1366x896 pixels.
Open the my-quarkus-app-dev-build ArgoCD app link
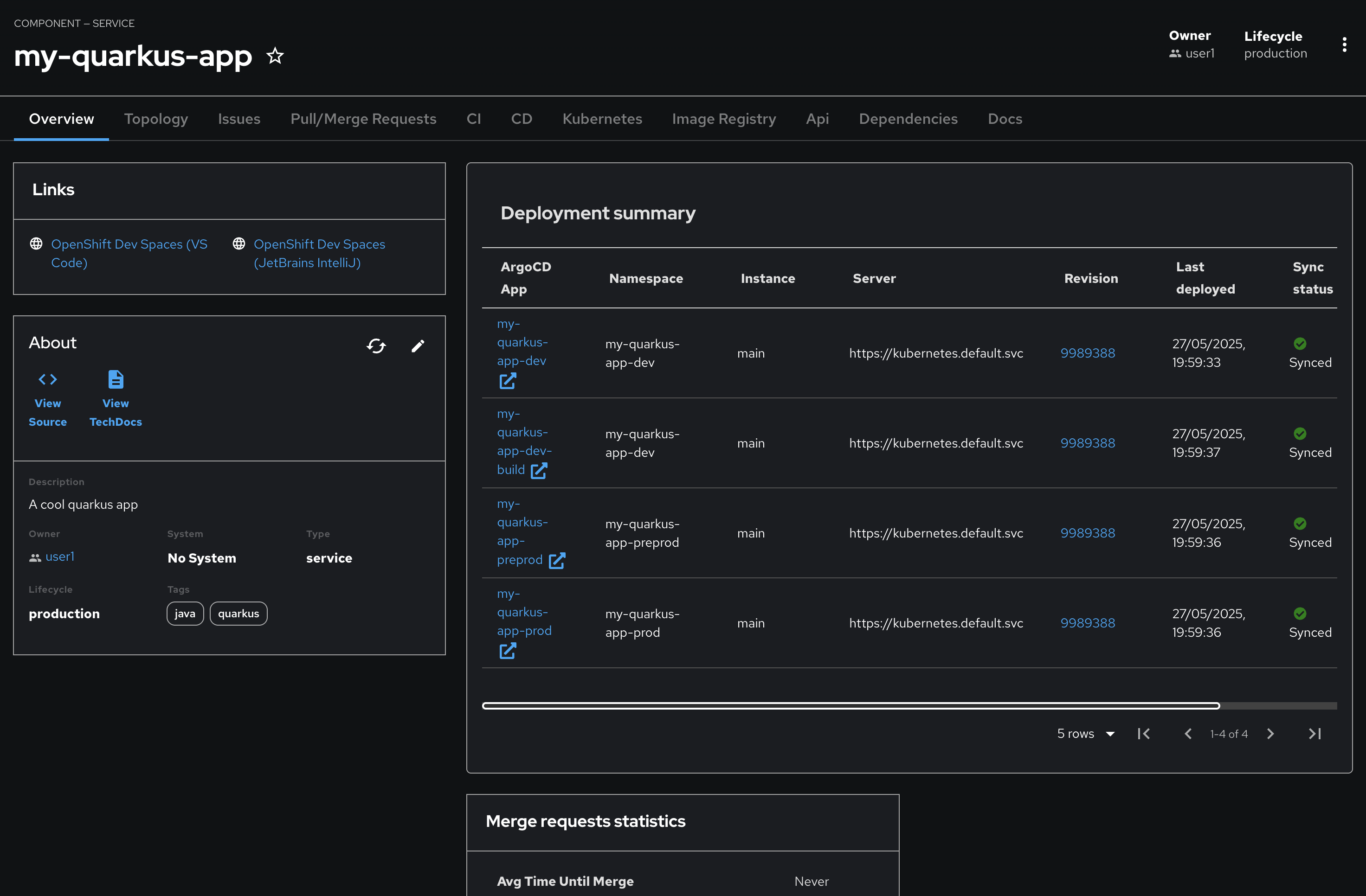pos(524,442)
